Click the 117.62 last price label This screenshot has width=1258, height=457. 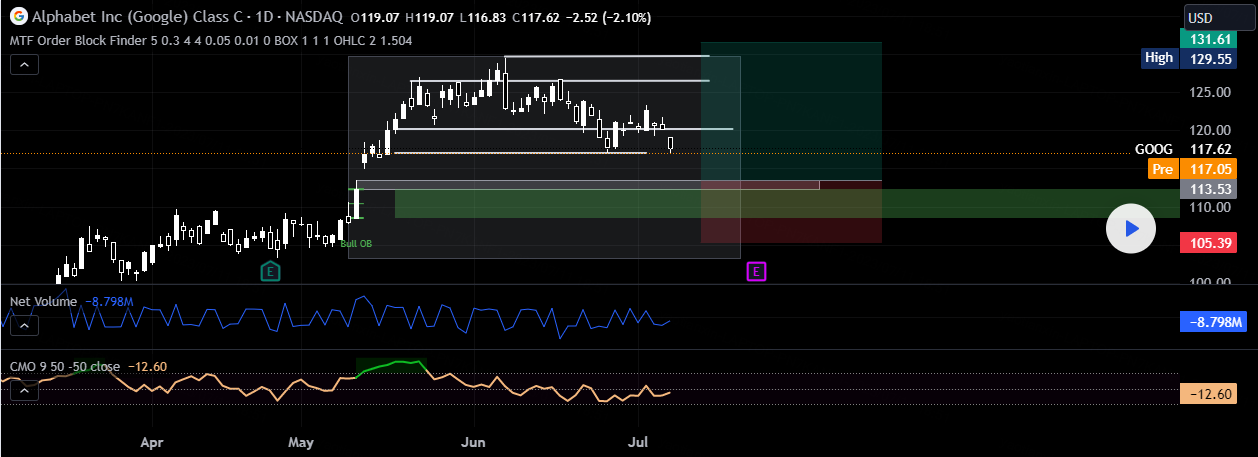click(1209, 149)
